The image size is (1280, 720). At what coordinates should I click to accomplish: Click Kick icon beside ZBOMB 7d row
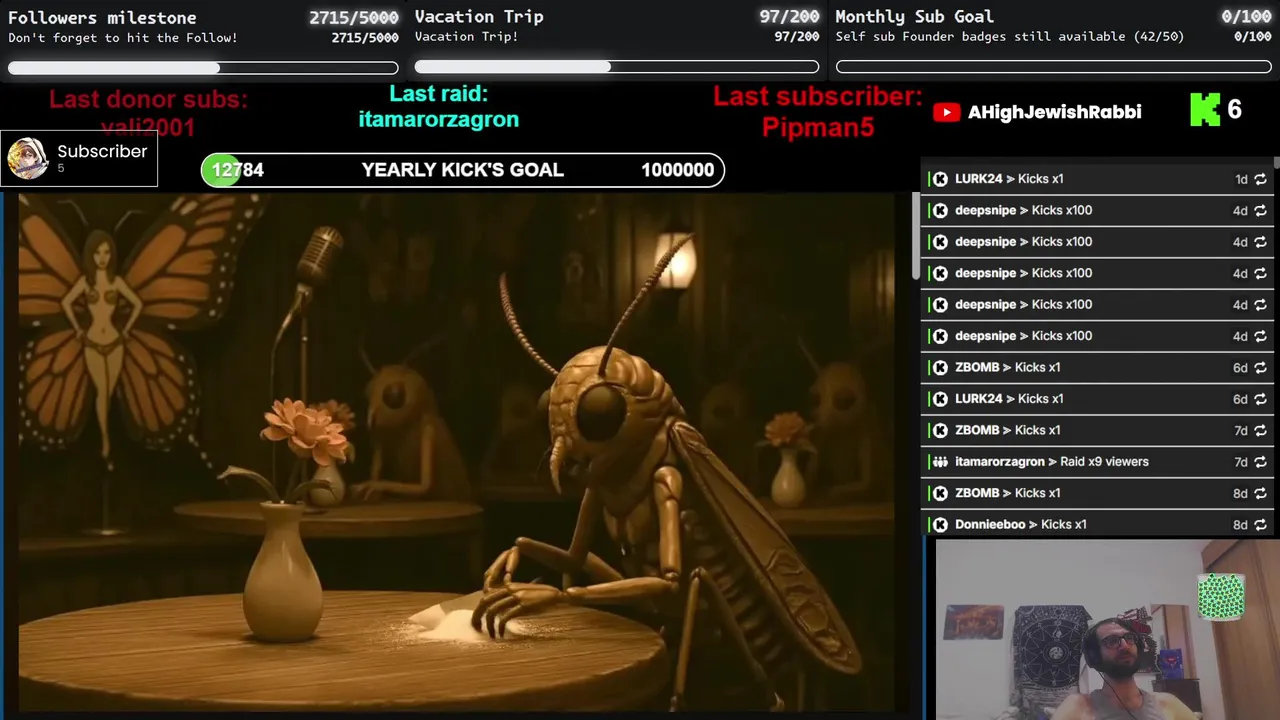coord(940,430)
